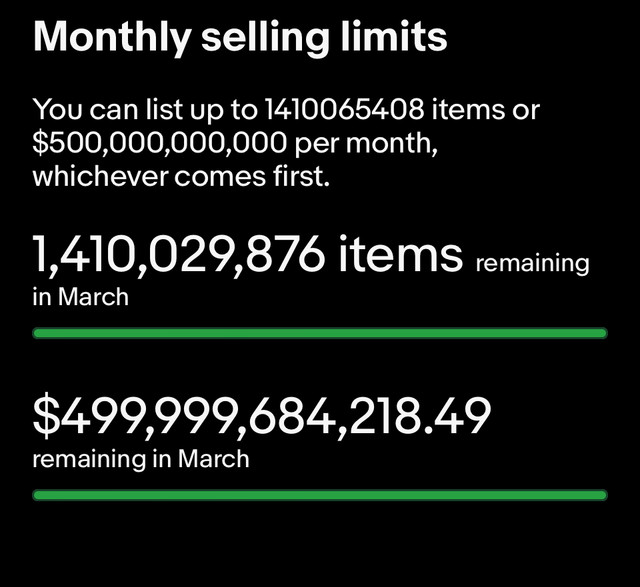Viewport: 640px width, 587px height.
Task: Click the "remaining in March" label under the dollar amount
Action: tap(141, 459)
